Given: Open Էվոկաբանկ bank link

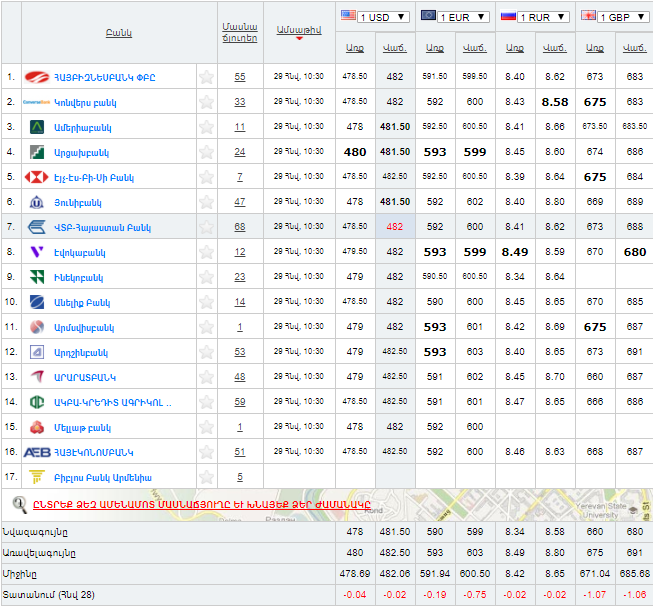Looking at the screenshot, I should pyautogui.click(x=80, y=252).
